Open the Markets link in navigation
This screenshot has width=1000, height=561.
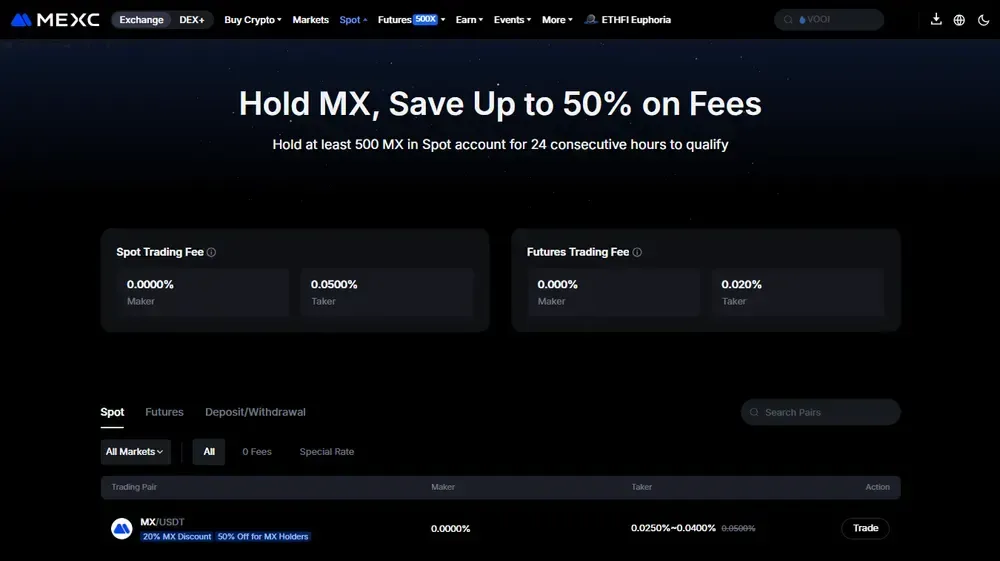tap(311, 20)
